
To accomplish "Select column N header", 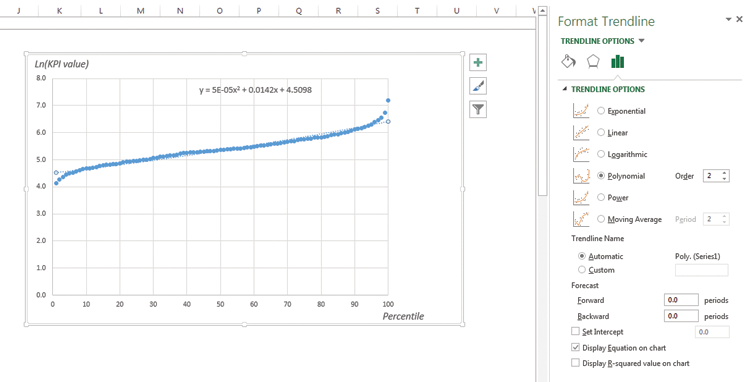I will pyautogui.click(x=180, y=11).
